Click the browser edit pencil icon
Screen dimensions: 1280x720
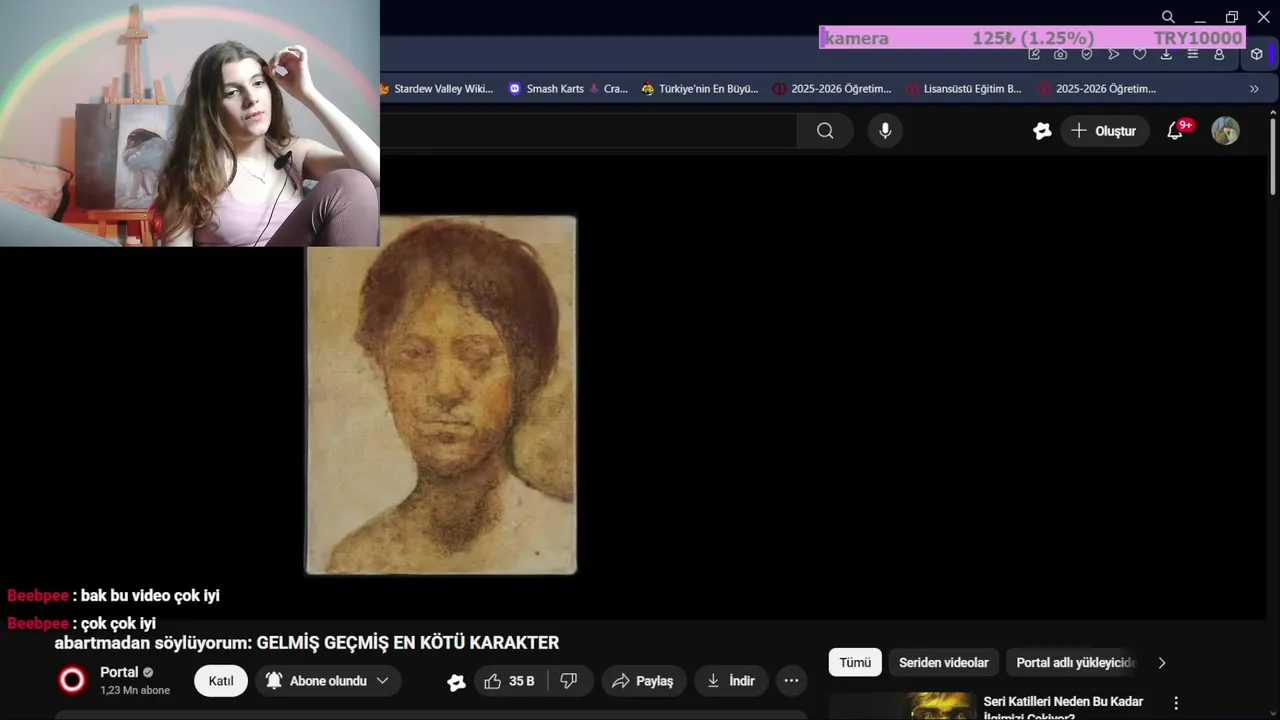pos(1034,55)
